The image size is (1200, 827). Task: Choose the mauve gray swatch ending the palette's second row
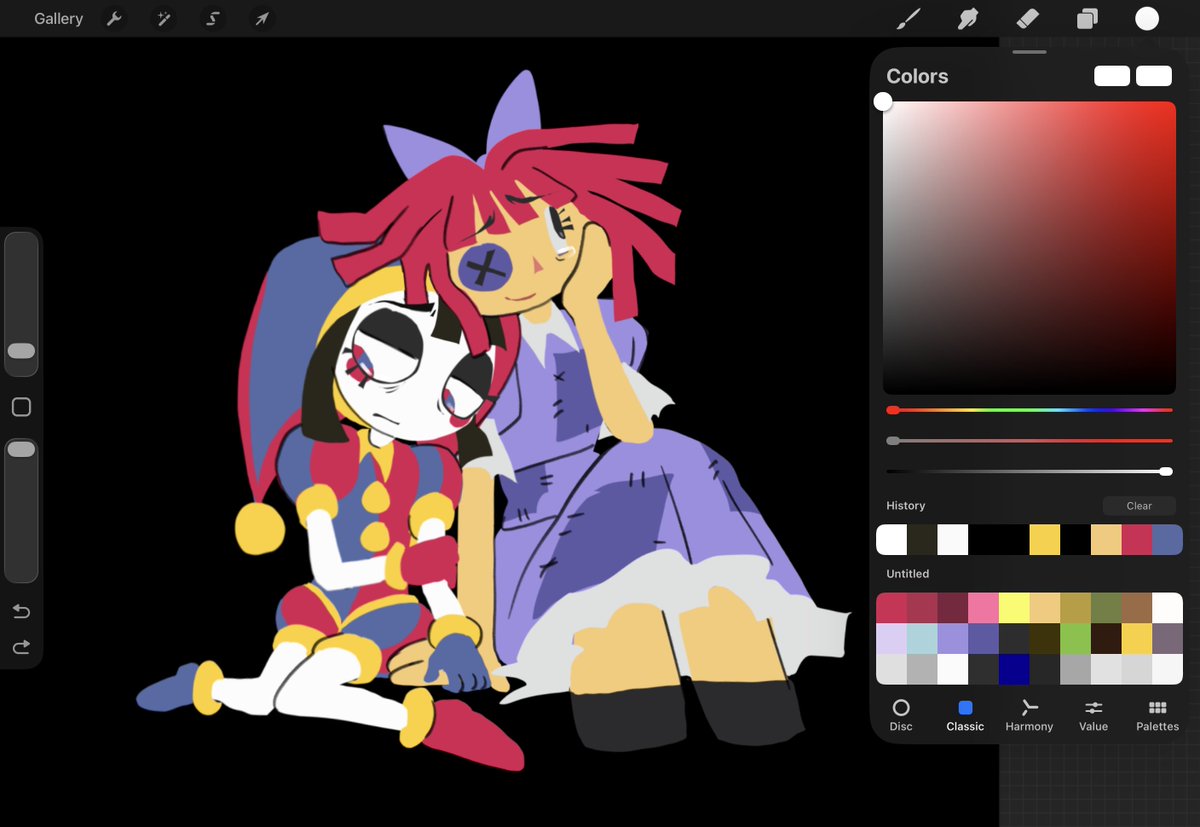1167,639
